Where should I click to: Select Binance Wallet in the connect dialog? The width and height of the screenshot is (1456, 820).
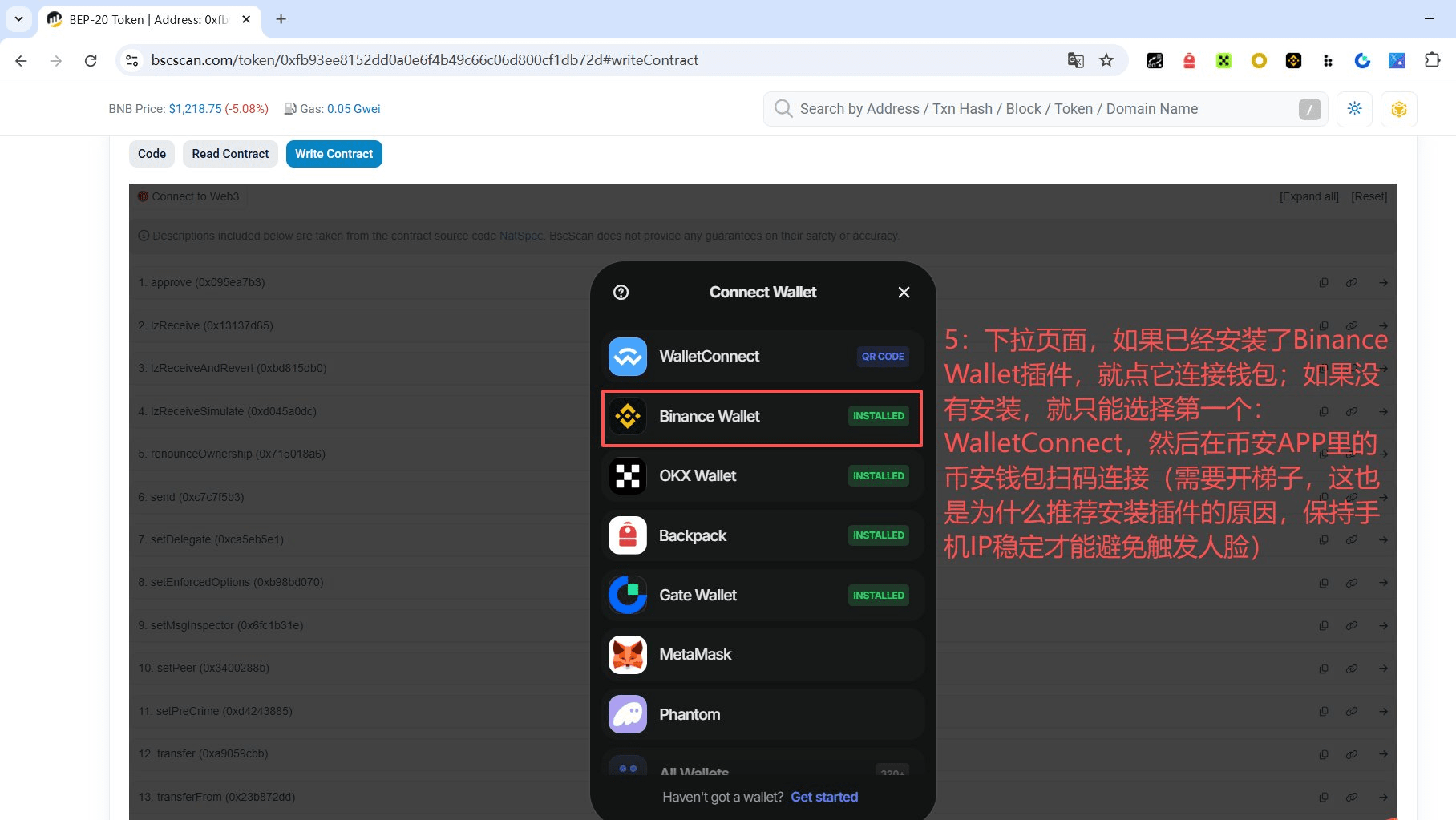[762, 417]
